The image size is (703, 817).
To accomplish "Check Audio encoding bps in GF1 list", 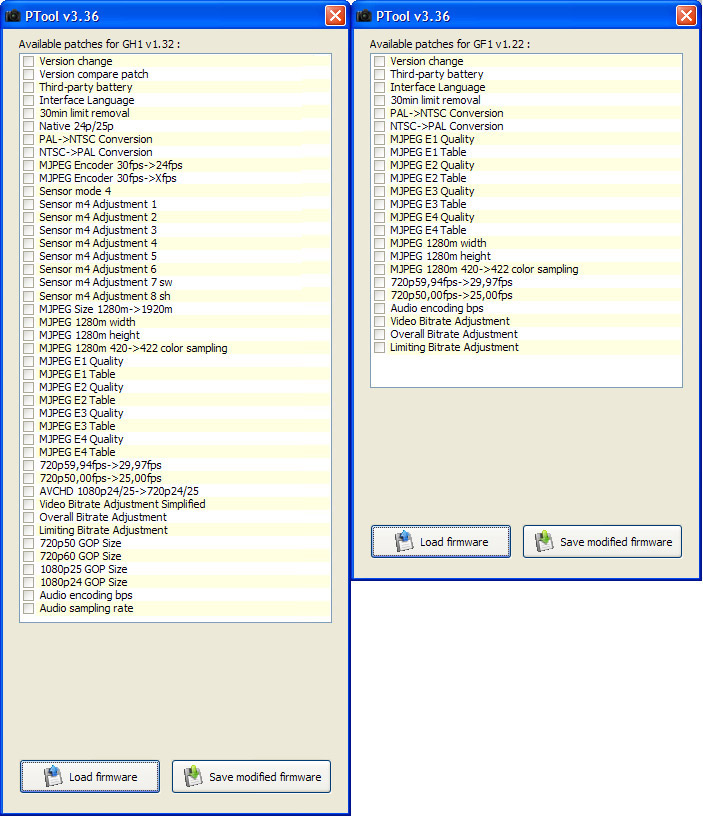I will pos(380,309).
